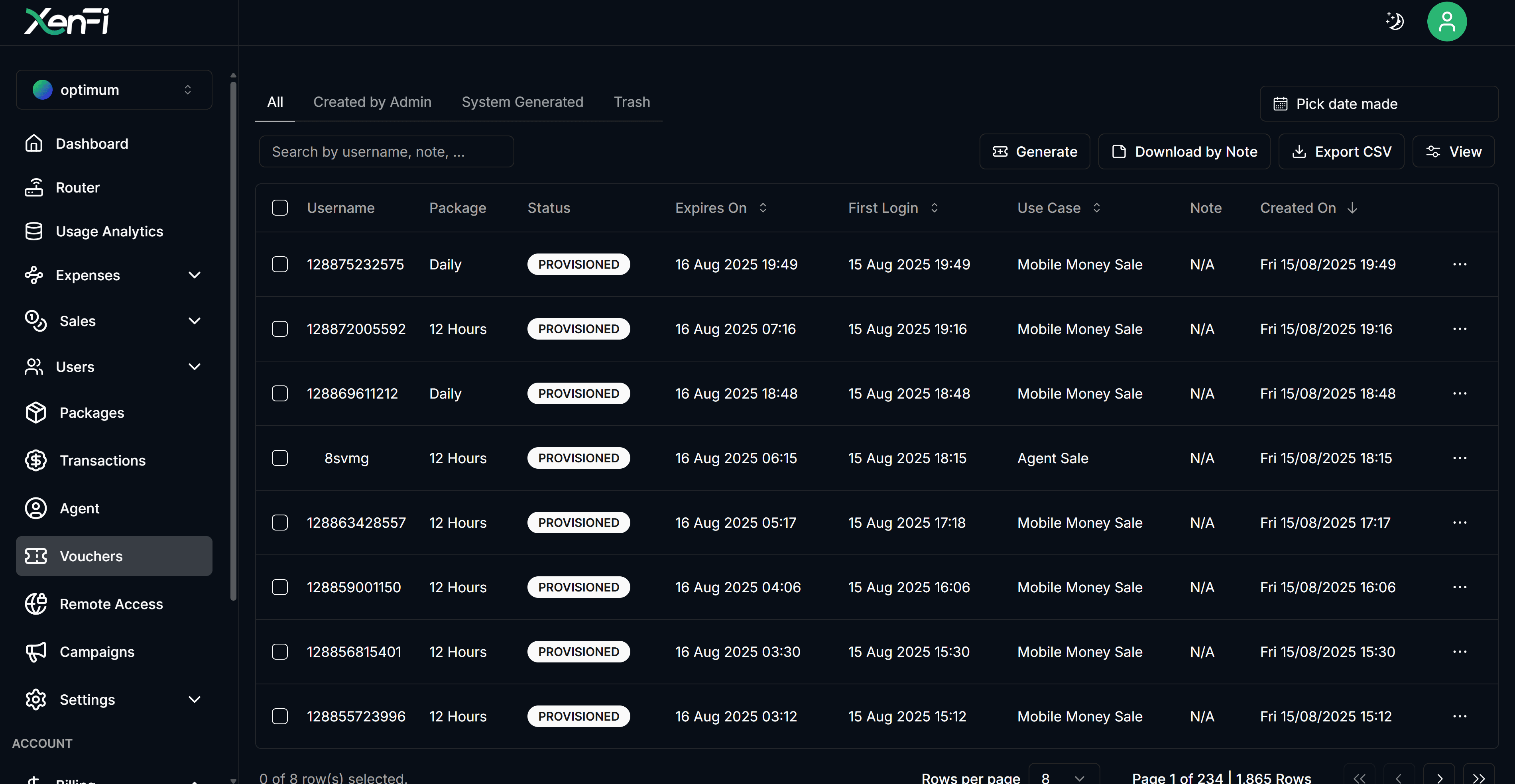Check the box for voucher 128875232575
The width and height of the screenshot is (1515, 784).
(280, 264)
